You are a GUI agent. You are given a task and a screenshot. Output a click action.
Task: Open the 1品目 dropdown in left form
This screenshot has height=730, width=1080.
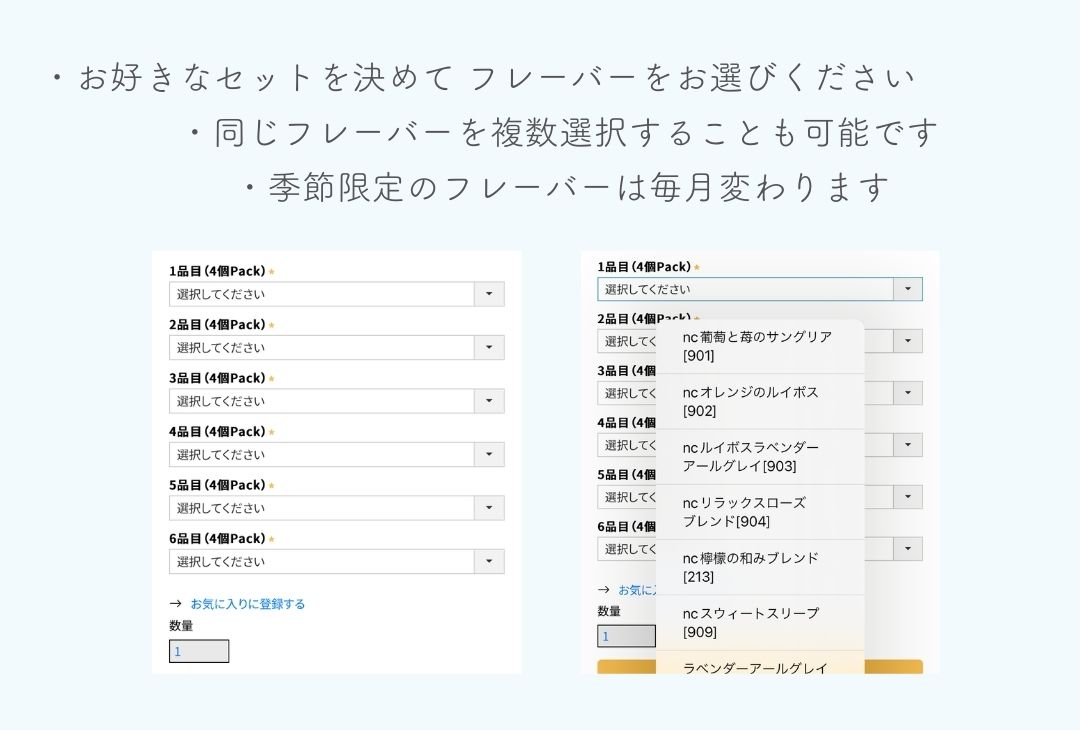[336, 294]
